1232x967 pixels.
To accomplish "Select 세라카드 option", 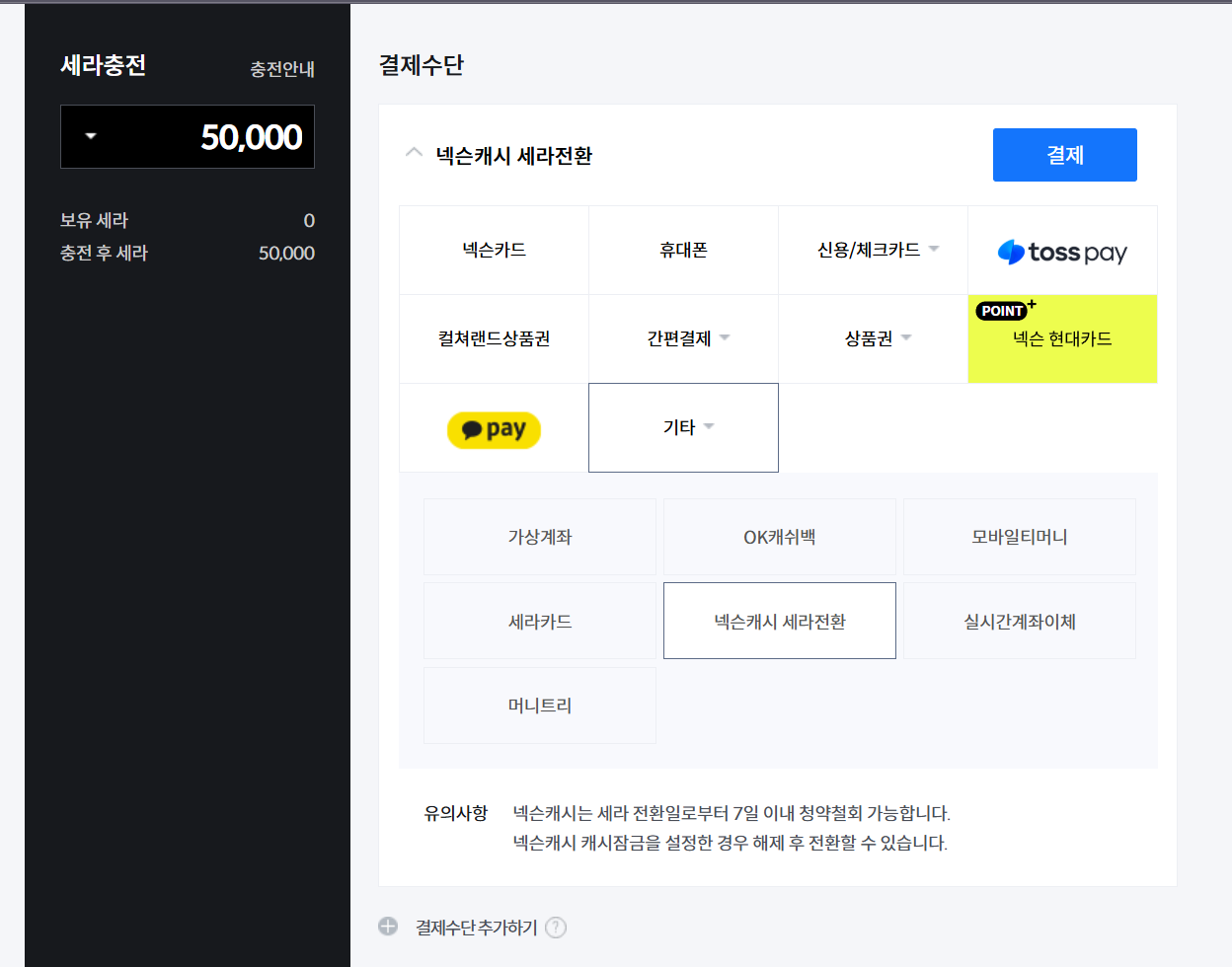I will pos(540,622).
